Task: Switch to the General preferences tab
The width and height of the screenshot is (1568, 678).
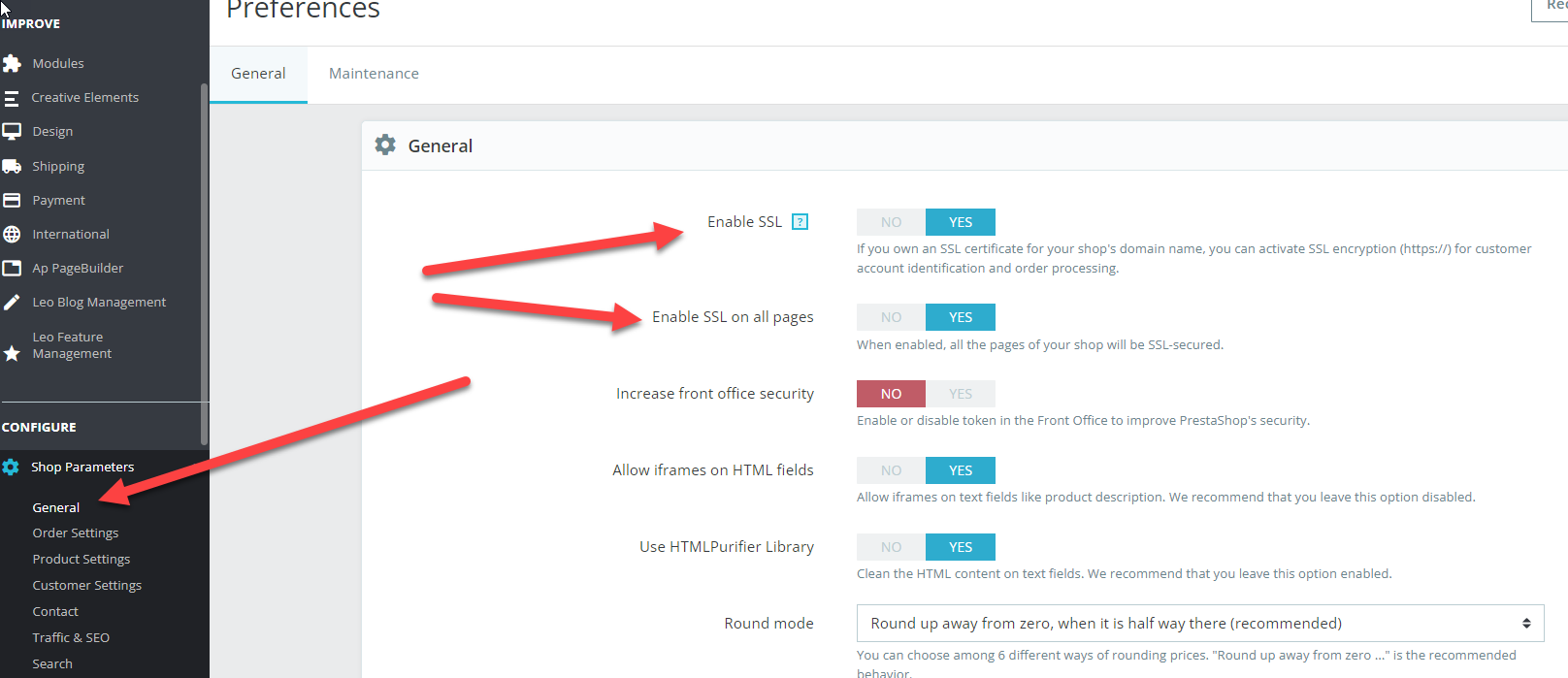Action: (258, 74)
